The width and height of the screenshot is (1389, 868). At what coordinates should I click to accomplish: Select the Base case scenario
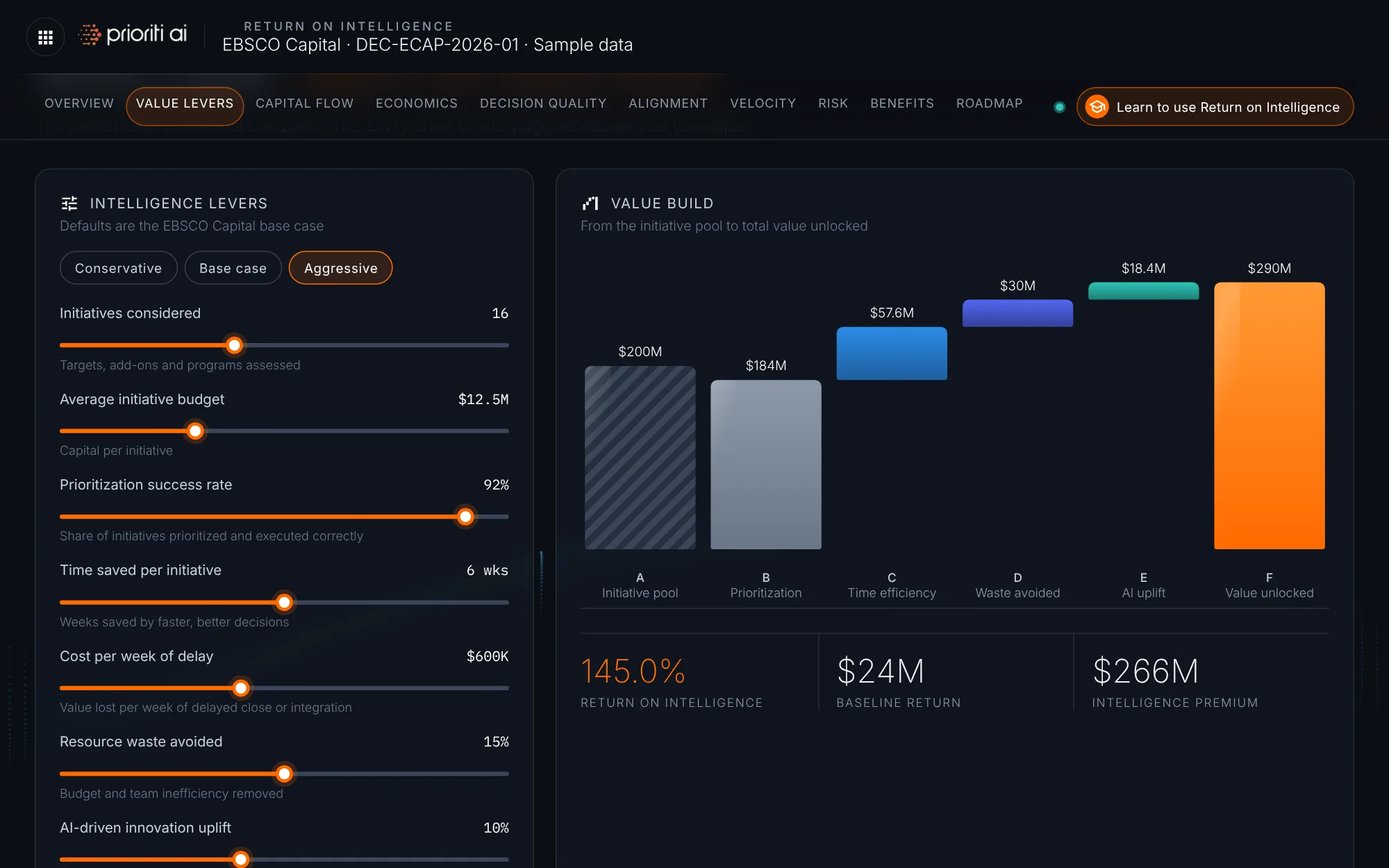pyautogui.click(x=233, y=268)
